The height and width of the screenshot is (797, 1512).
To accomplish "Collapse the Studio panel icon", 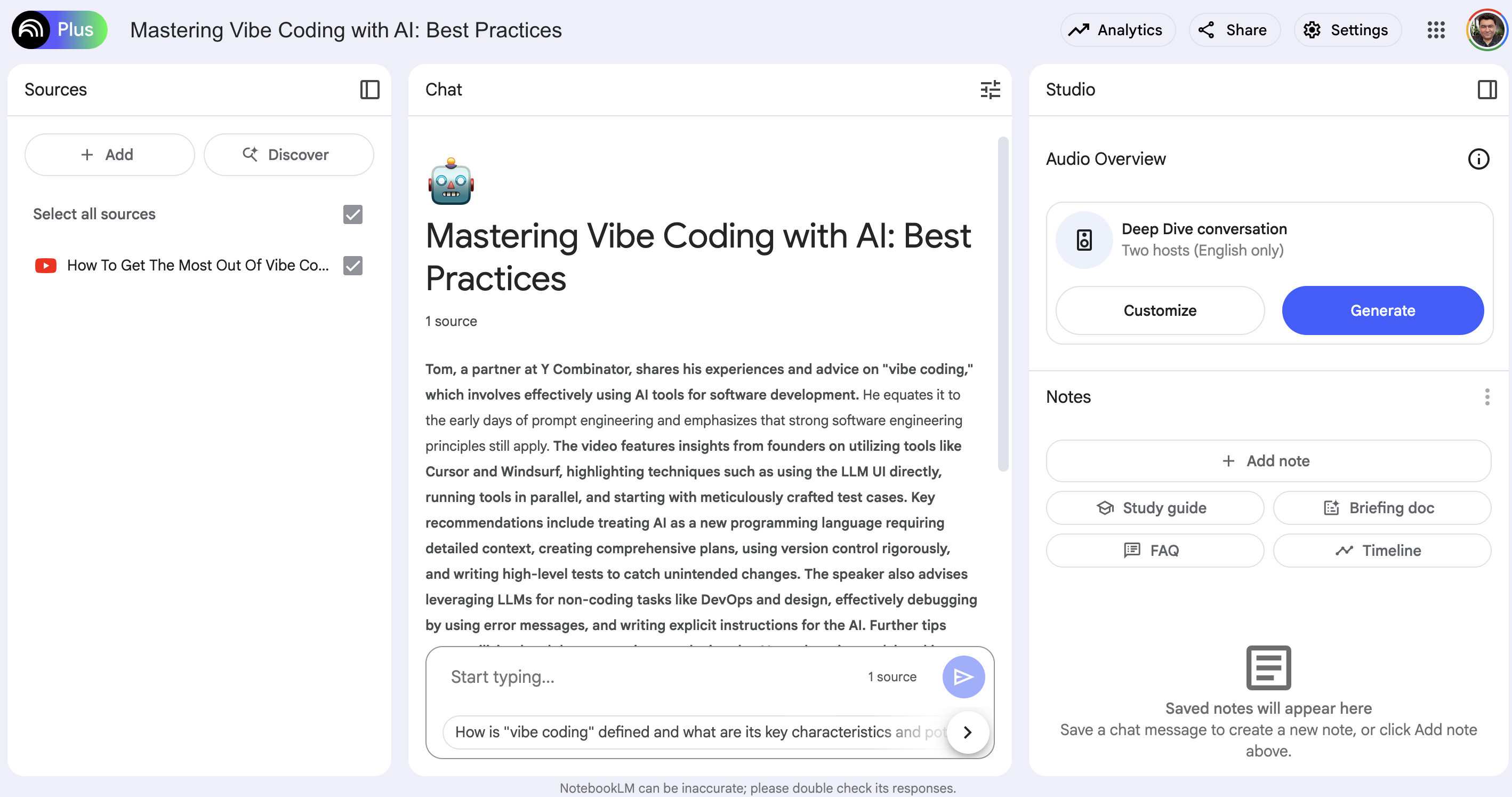I will click(1486, 90).
